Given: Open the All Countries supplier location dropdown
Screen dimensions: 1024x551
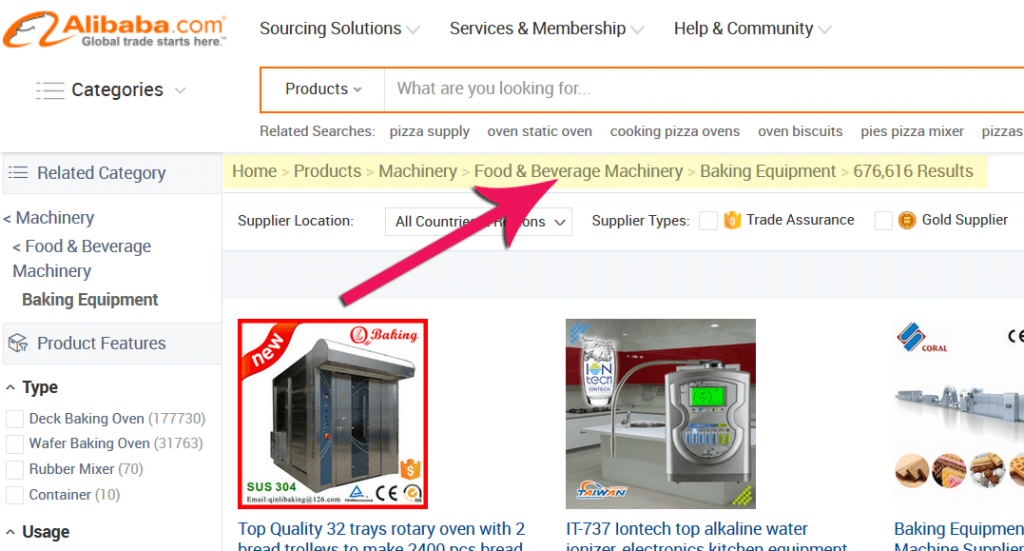Looking at the screenshot, I should click(479, 221).
